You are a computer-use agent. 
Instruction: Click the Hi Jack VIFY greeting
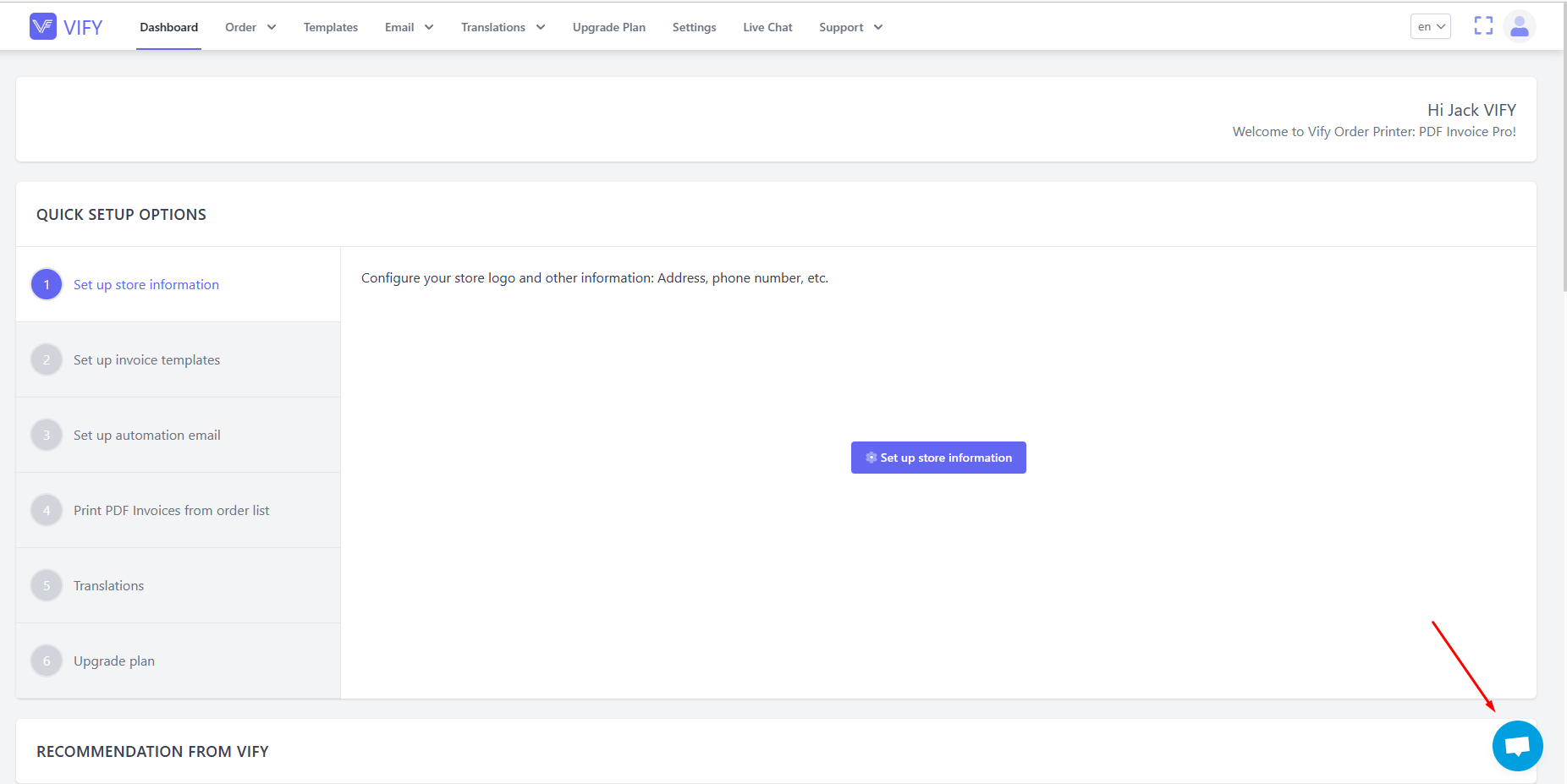click(1471, 110)
